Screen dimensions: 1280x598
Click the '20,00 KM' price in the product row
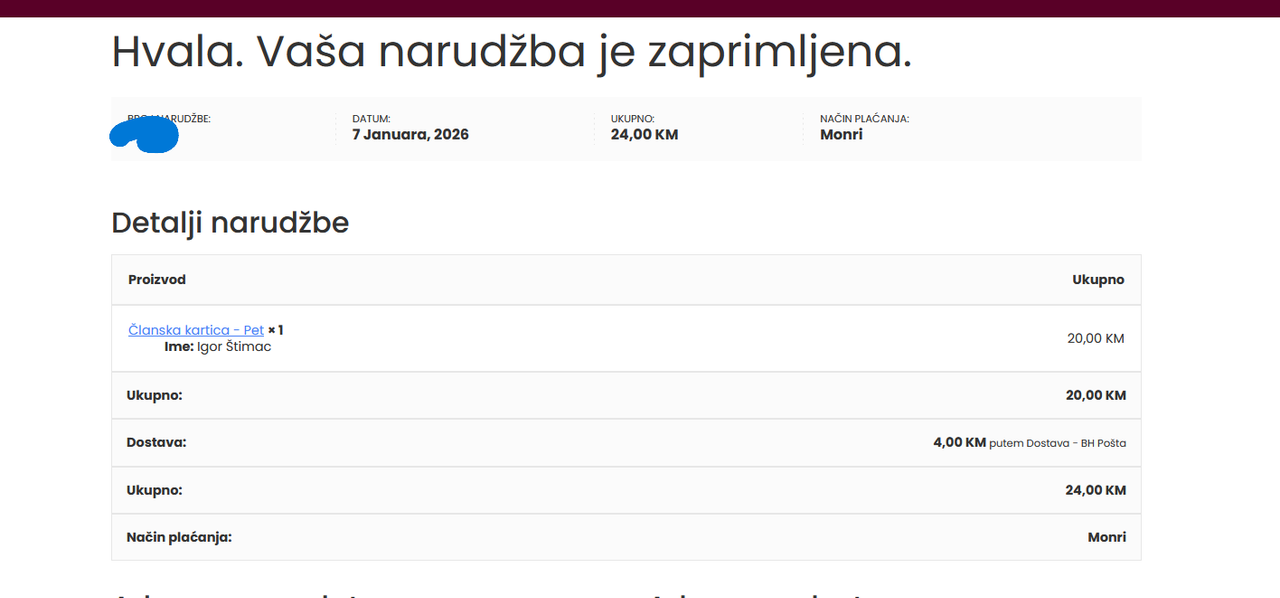[x=1095, y=338]
